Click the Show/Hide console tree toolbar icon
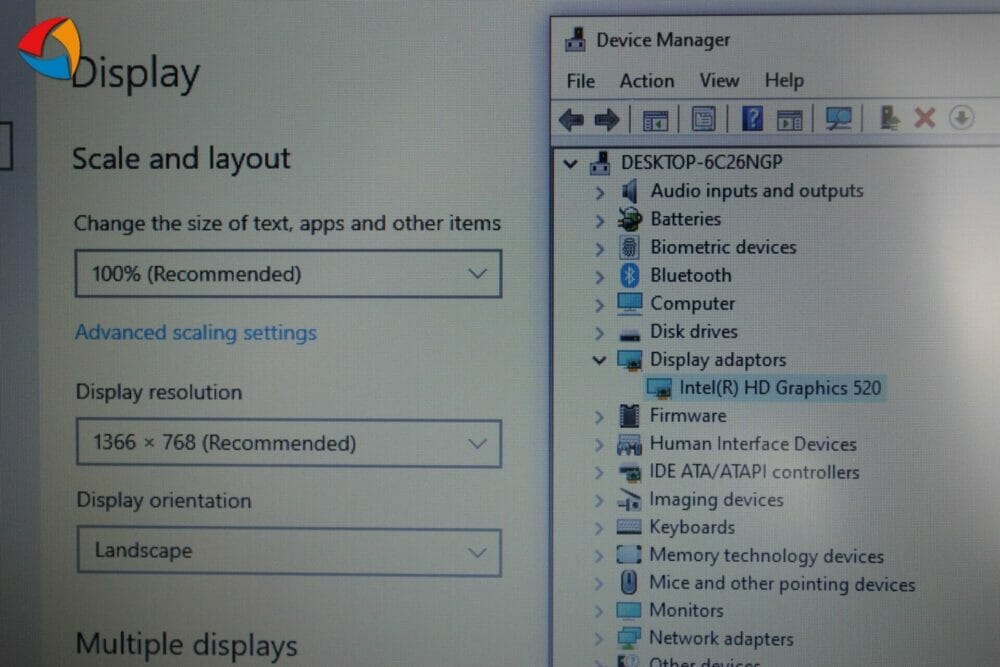 [x=655, y=120]
